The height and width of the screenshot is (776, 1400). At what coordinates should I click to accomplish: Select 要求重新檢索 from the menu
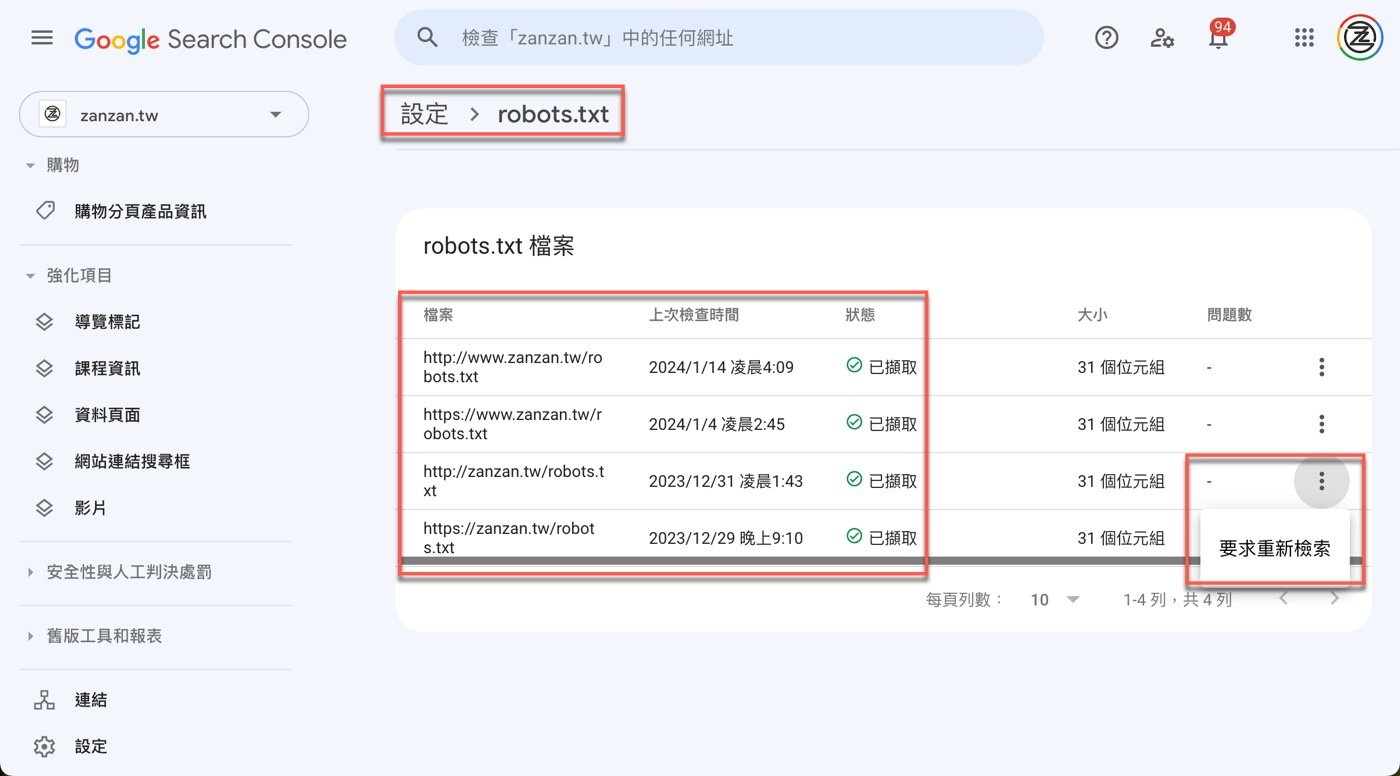[1275, 548]
